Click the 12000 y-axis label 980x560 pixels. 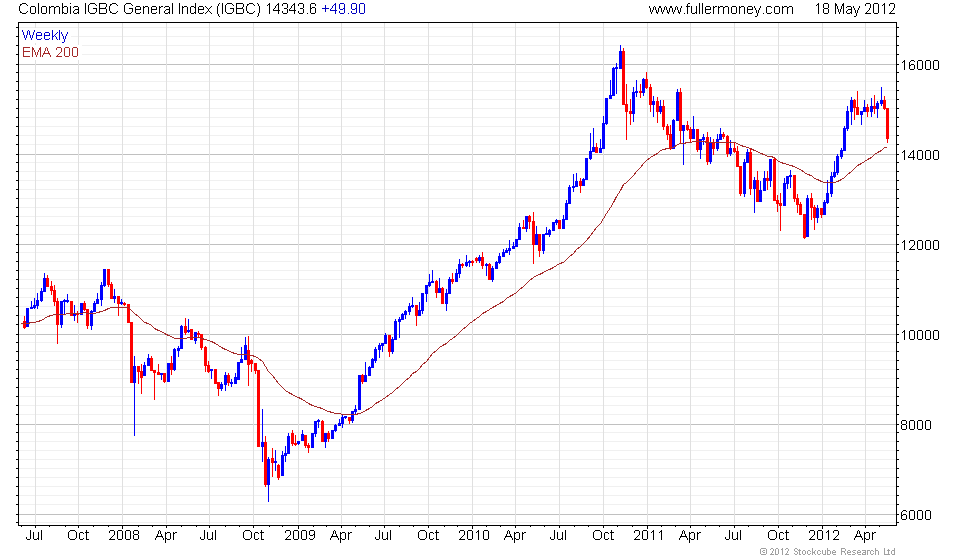click(919, 246)
